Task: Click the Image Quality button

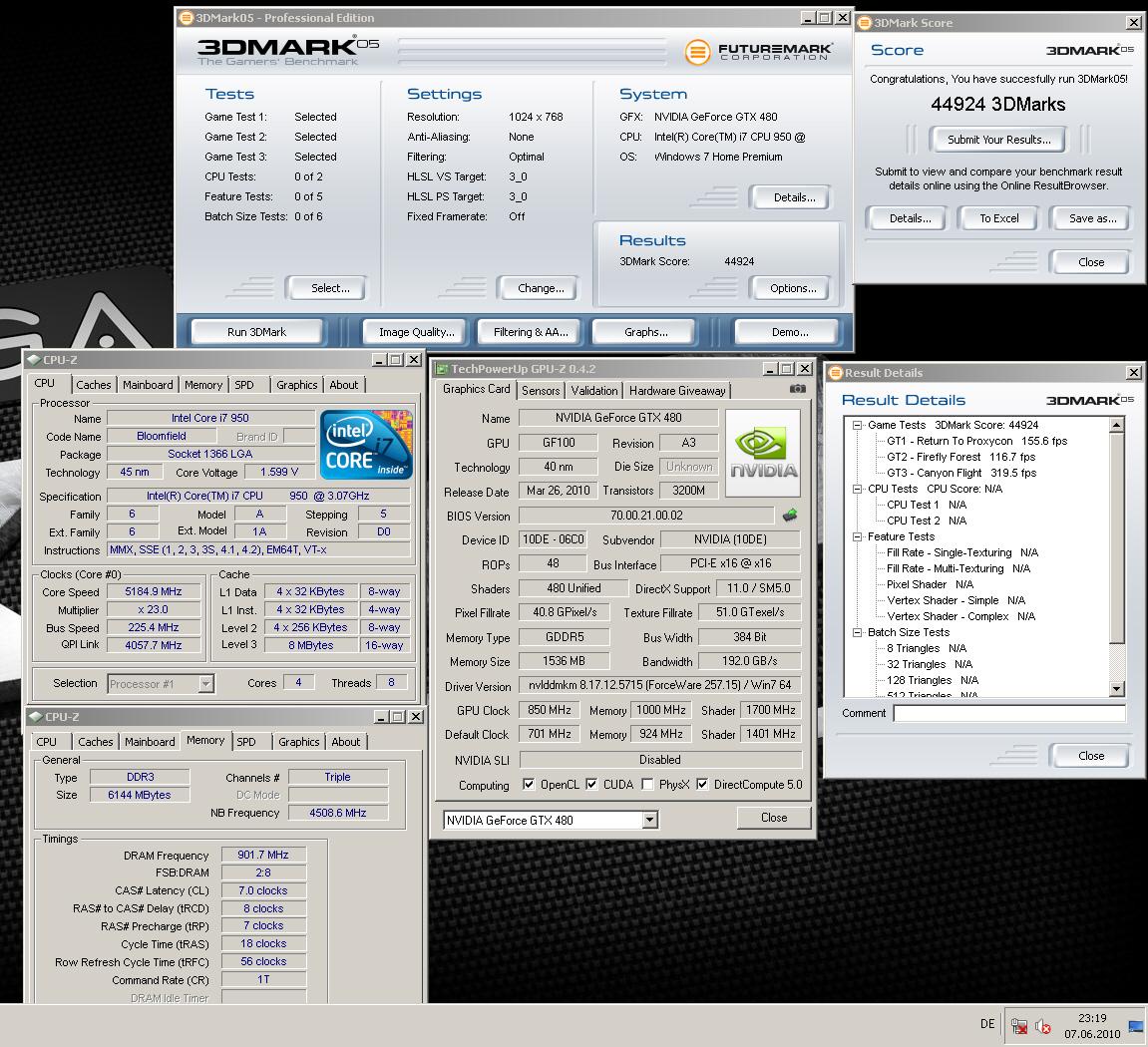Action: [417, 332]
